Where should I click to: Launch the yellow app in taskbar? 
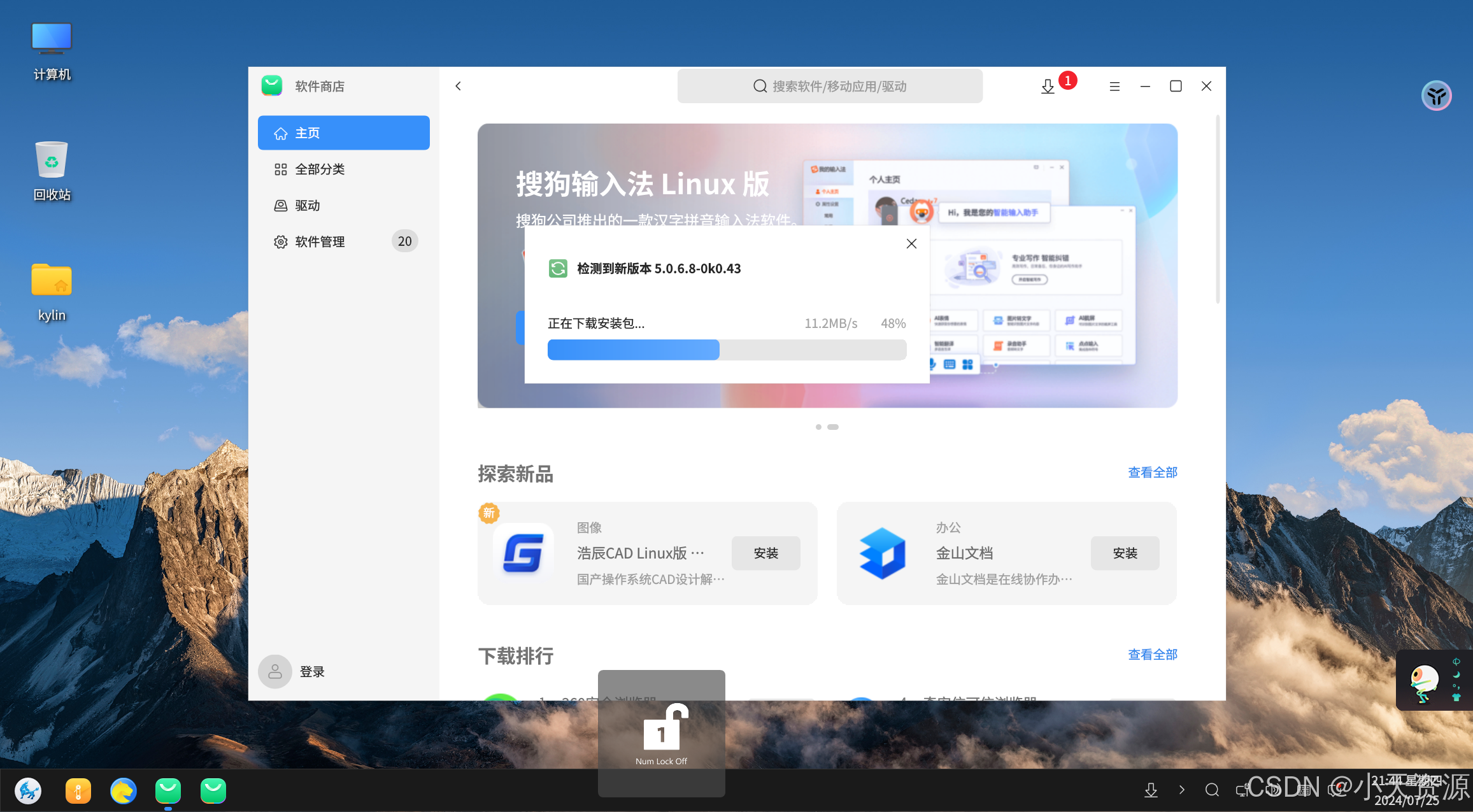pos(78,791)
